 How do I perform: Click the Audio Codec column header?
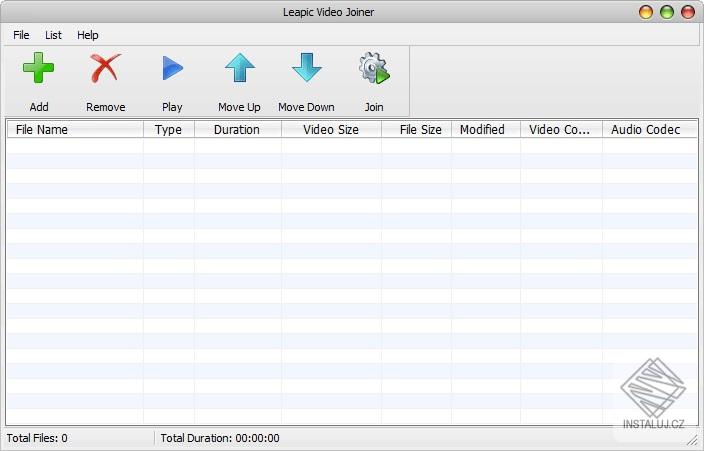[650, 129]
